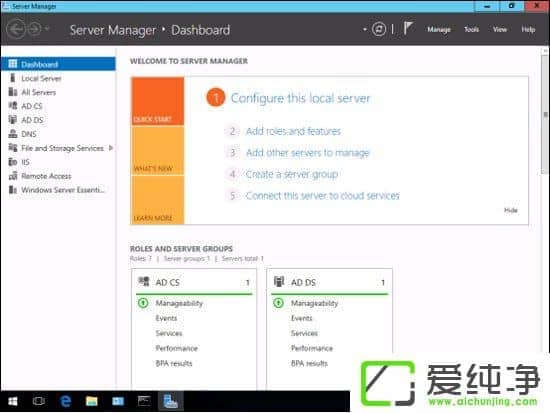550x413 pixels.
Task: Open Task View on the taskbar
Action: pyautogui.click(x=39, y=401)
